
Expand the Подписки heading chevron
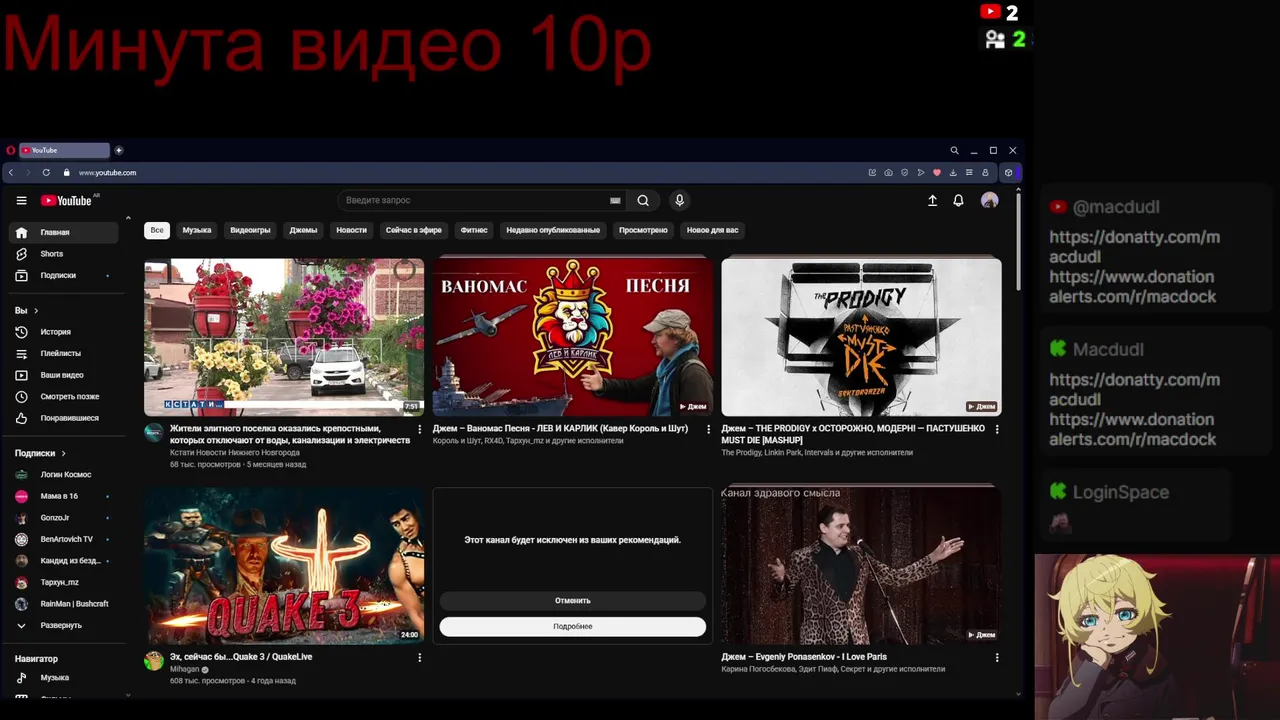coord(64,453)
